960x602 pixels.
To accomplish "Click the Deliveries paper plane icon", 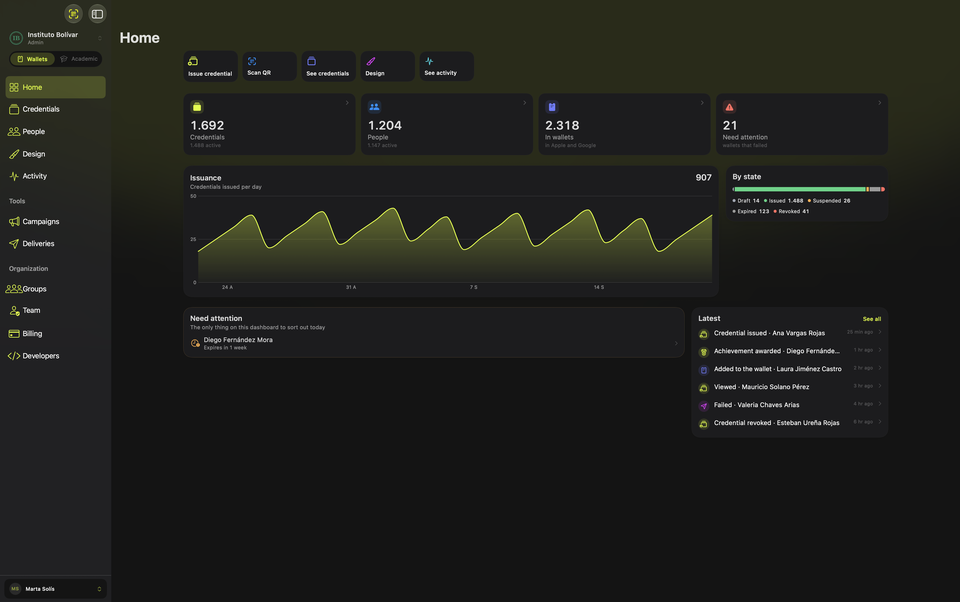I will 14,244.
